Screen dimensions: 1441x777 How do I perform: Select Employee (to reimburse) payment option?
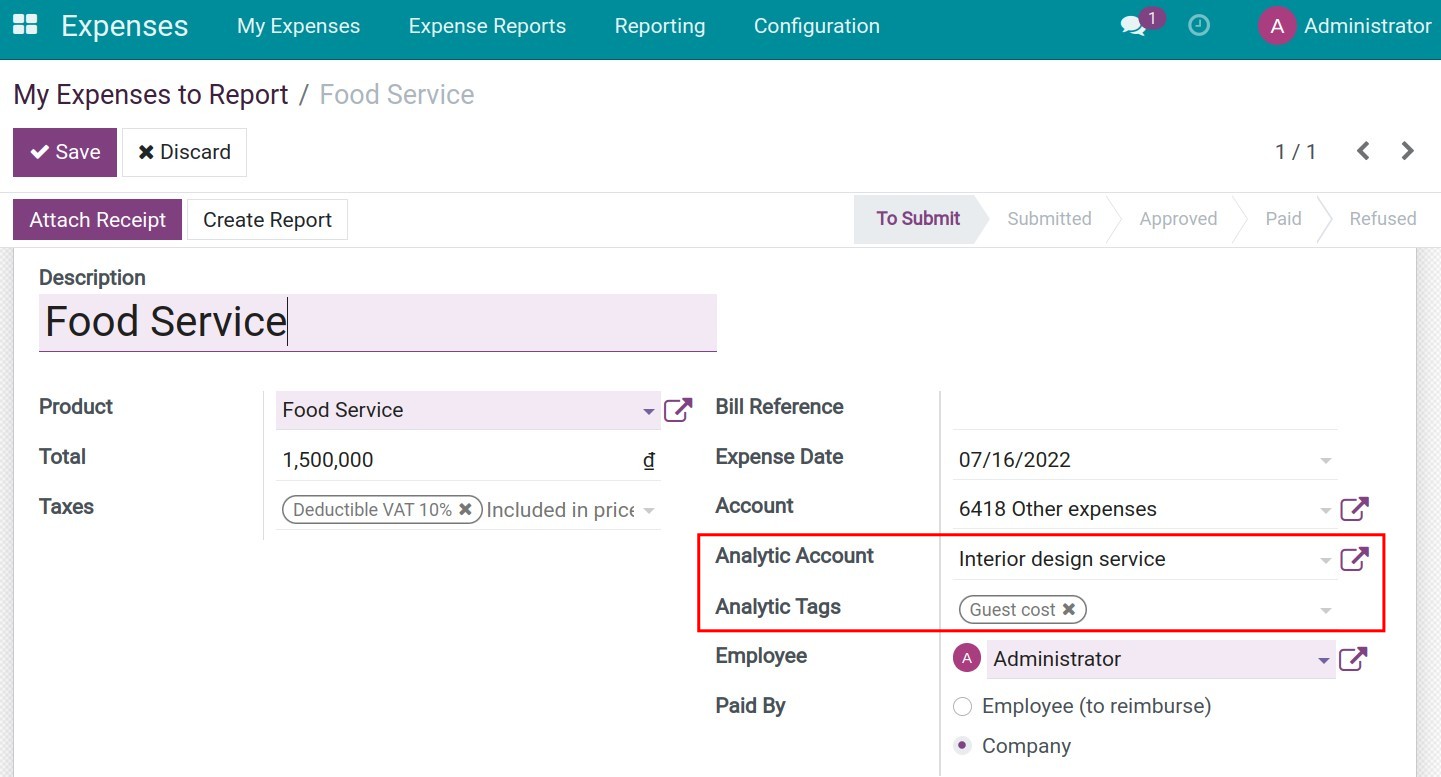[x=962, y=706]
